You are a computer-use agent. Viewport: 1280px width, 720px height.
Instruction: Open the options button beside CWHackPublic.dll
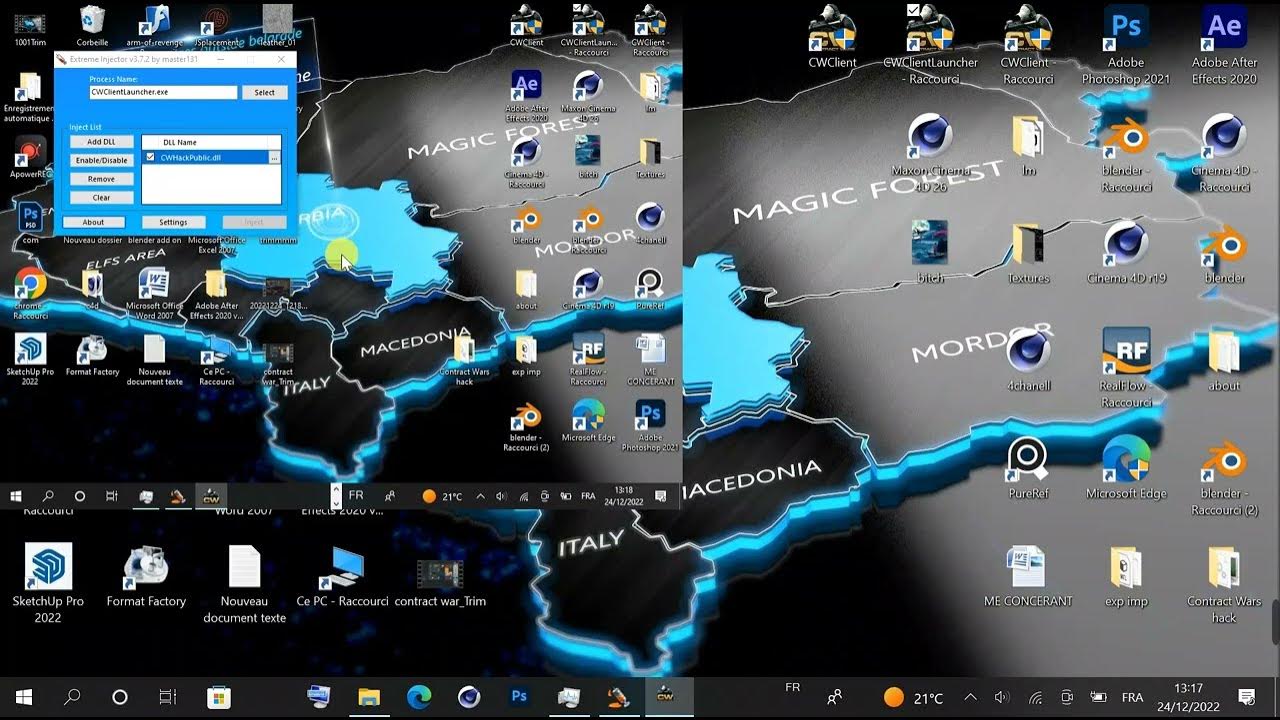274,158
